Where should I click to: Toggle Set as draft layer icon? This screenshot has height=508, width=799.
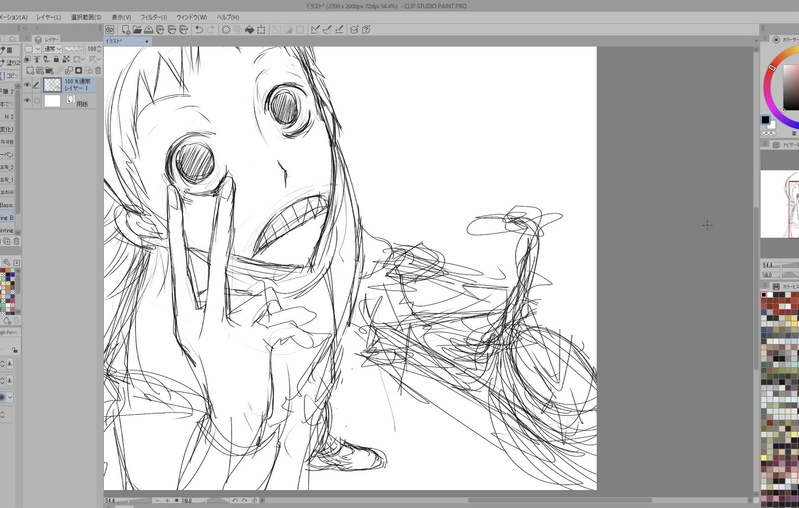(x=46, y=59)
